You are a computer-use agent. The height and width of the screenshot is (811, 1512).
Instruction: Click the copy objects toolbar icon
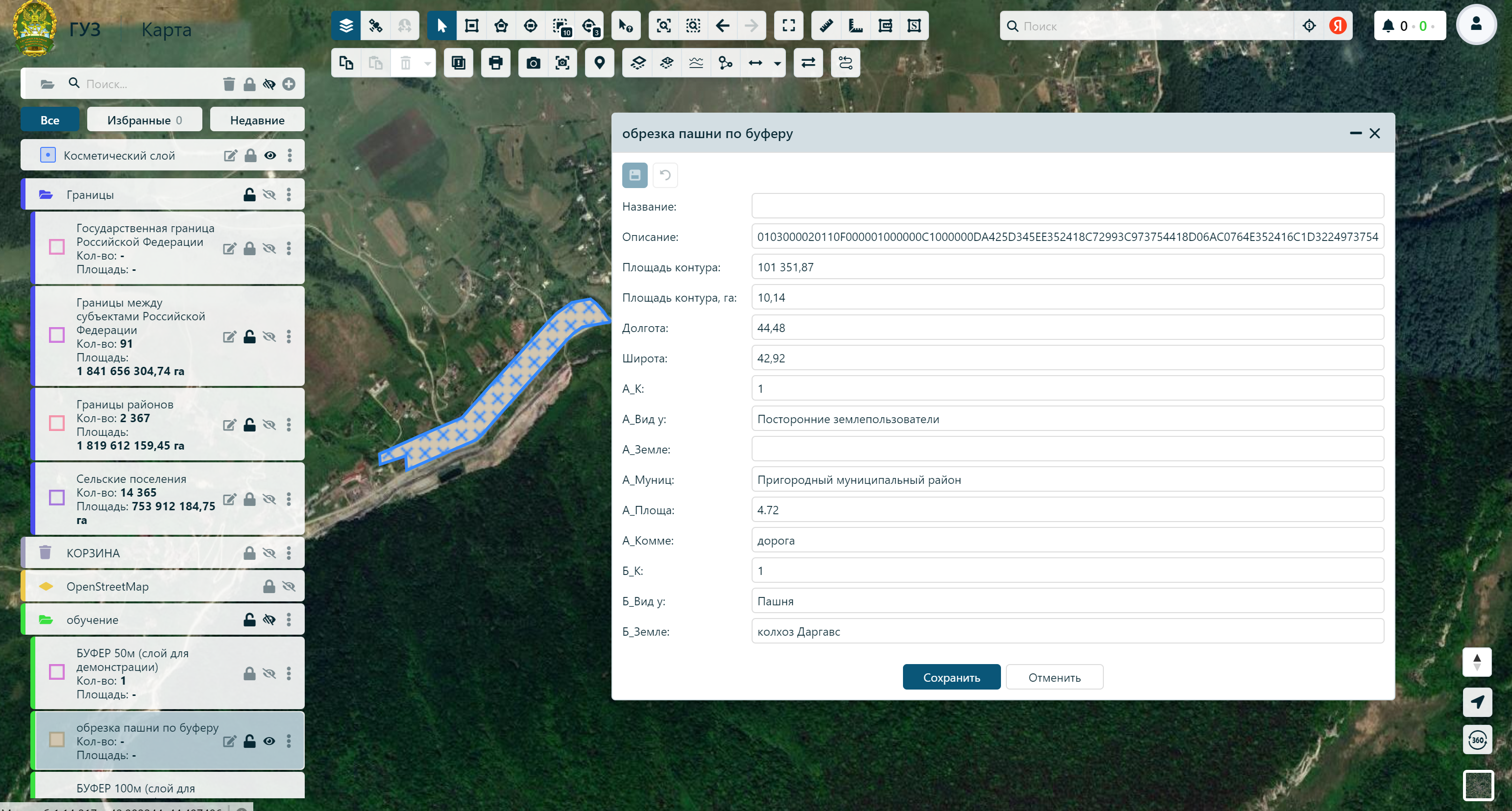coord(346,63)
